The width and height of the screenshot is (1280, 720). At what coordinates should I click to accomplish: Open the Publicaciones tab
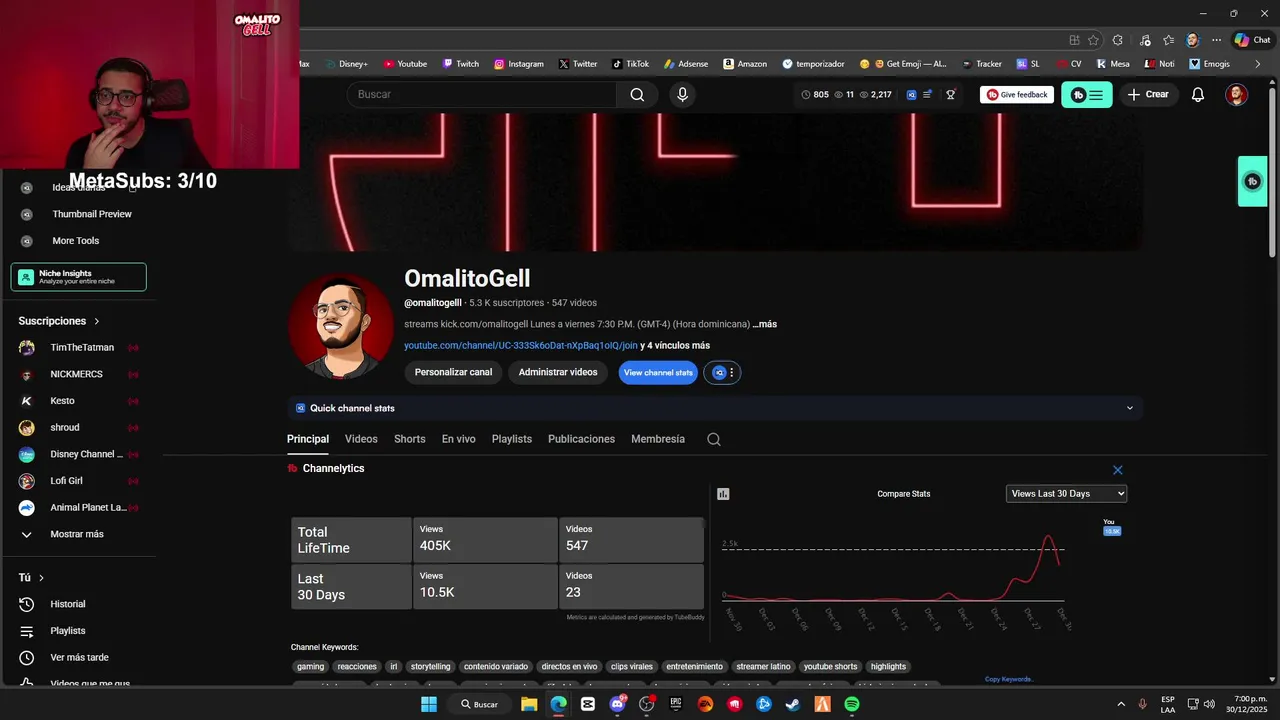click(581, 439)
